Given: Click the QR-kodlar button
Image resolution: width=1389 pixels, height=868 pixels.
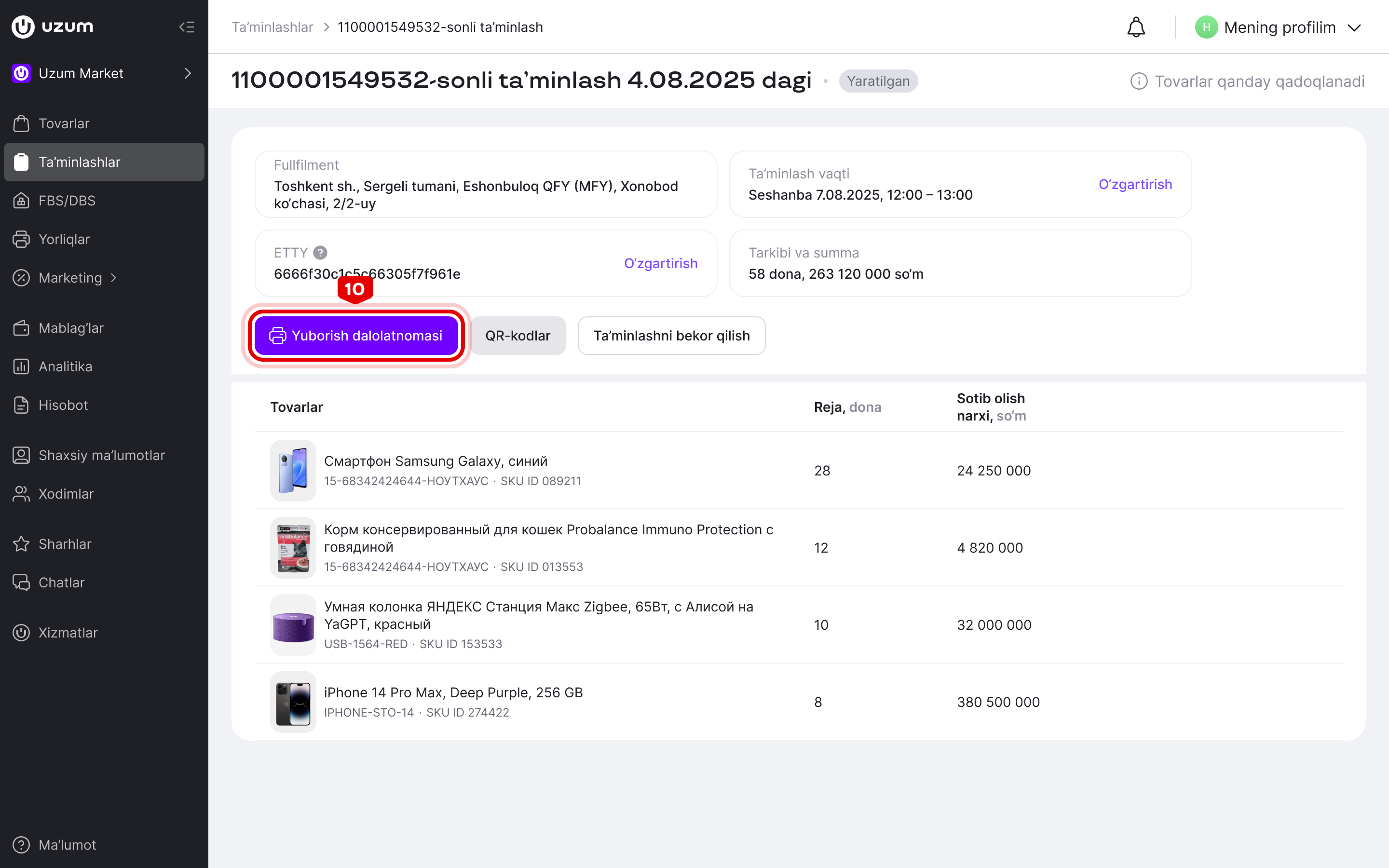Looking at the screenshot, I should [517, 336].
